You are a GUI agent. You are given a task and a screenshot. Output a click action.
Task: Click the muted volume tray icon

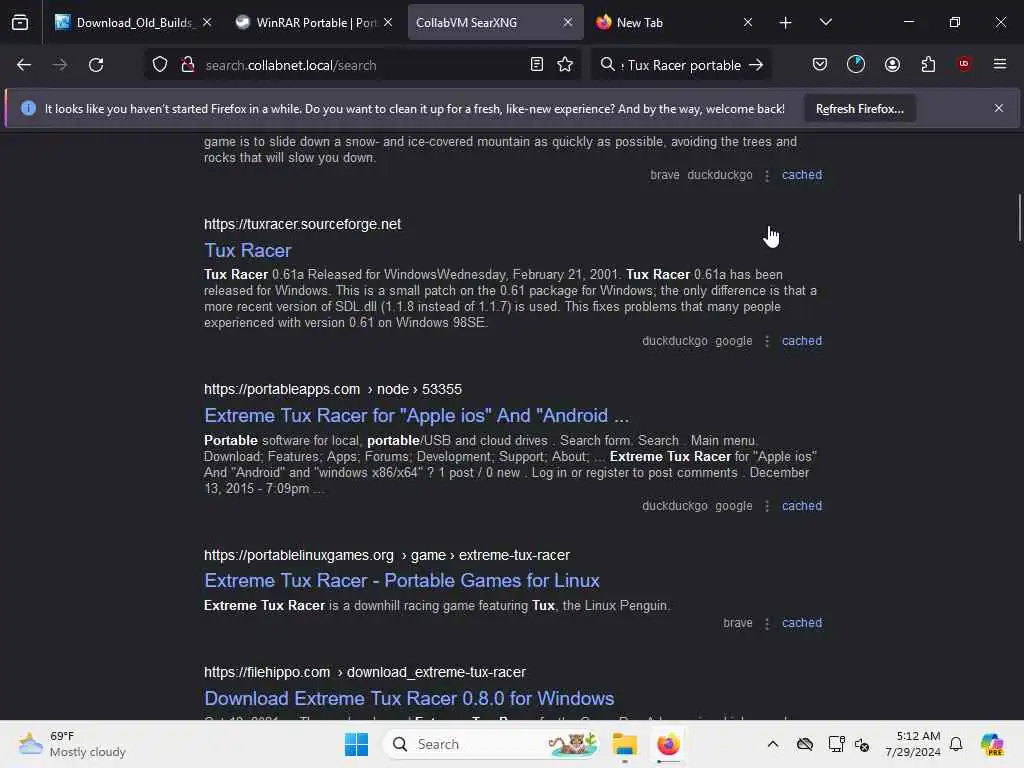tap(862, 744)
